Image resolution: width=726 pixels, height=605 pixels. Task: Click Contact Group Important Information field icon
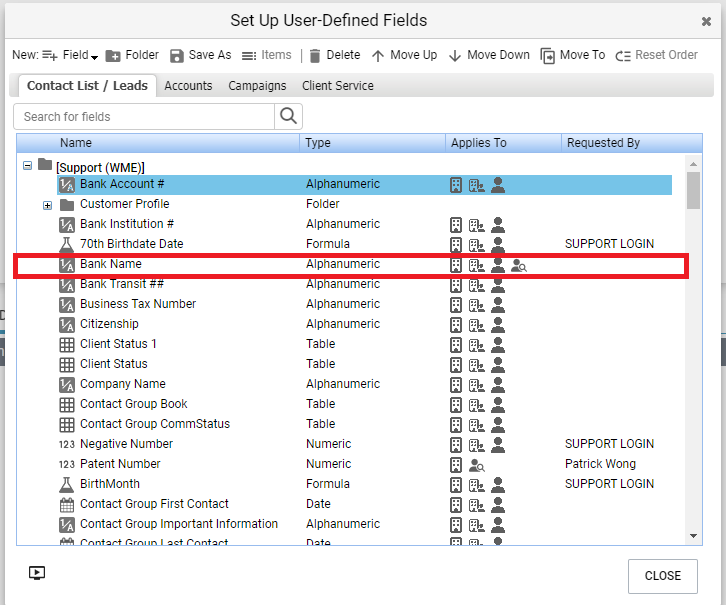[x=67, y=525]
